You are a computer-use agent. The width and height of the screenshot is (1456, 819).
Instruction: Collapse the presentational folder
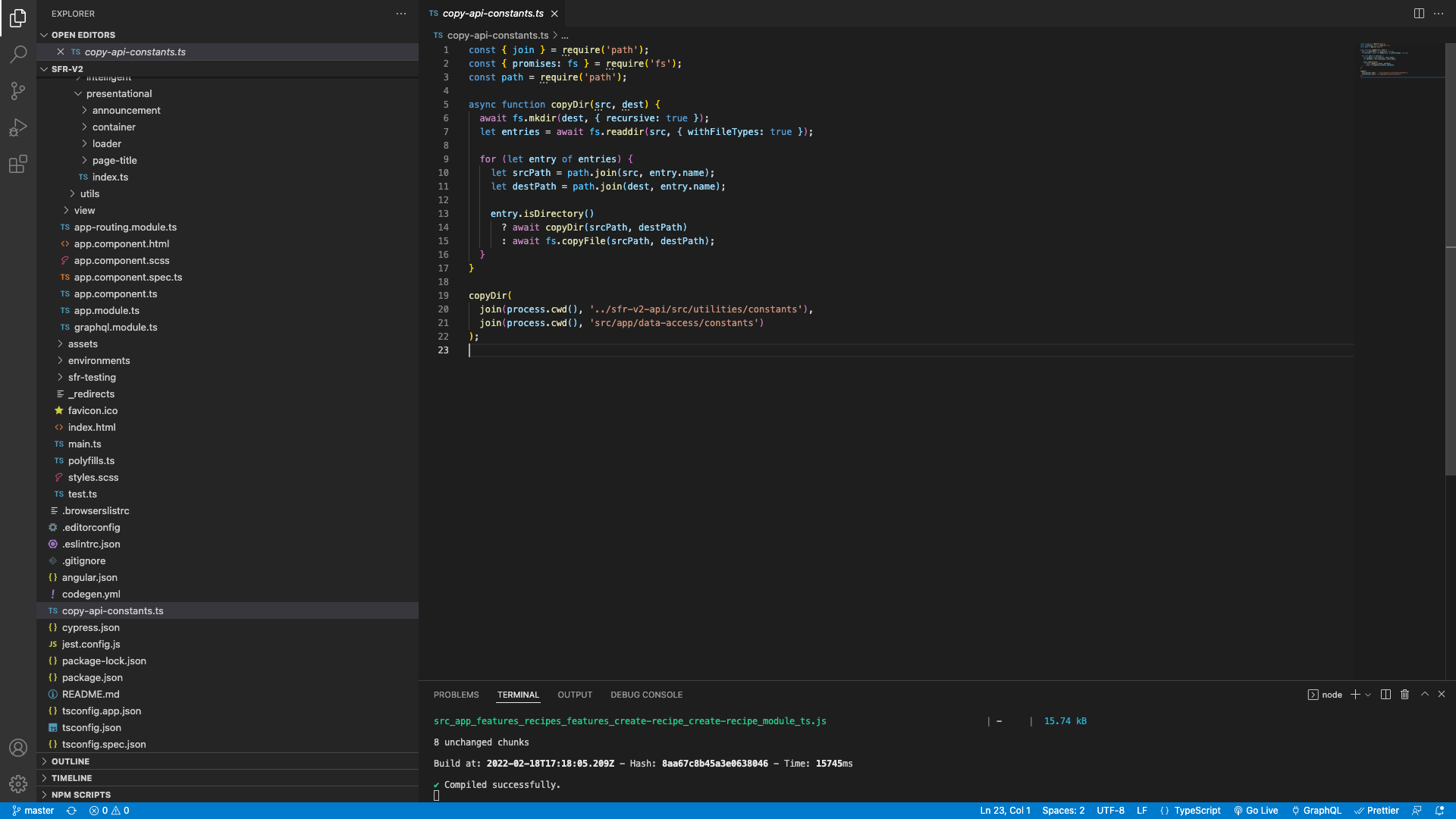pos(119,94)
